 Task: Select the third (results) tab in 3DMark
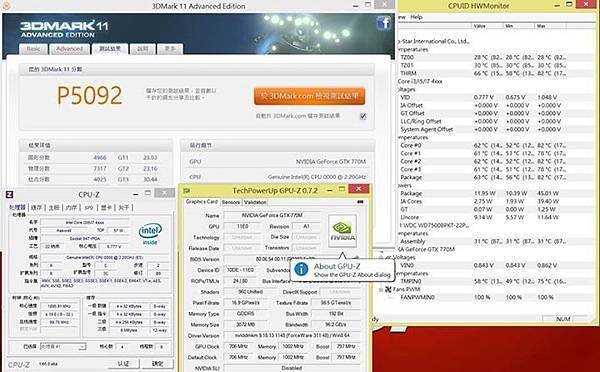click(x=110, y=49)
